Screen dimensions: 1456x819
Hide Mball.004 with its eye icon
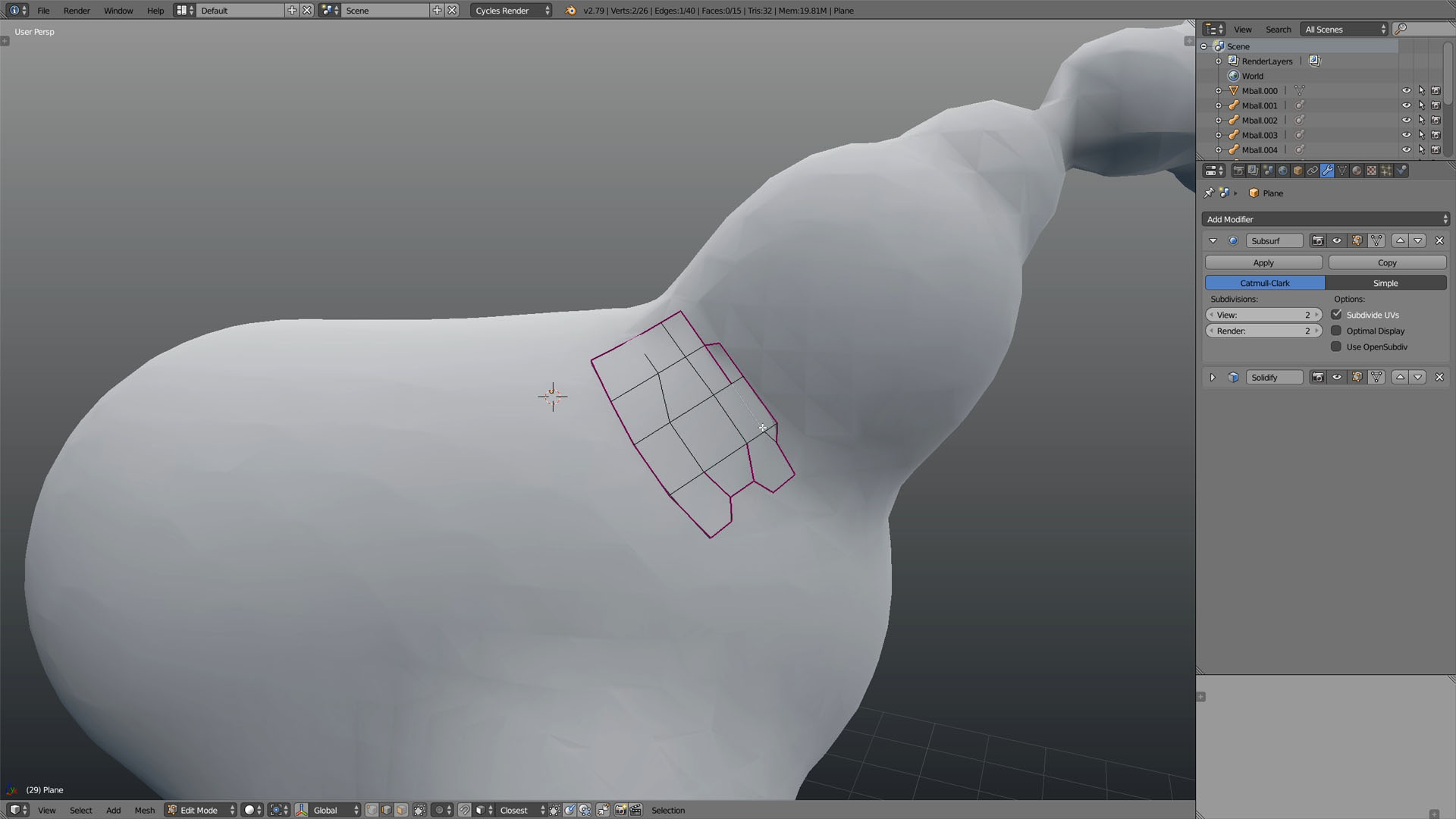[1406, 149]
